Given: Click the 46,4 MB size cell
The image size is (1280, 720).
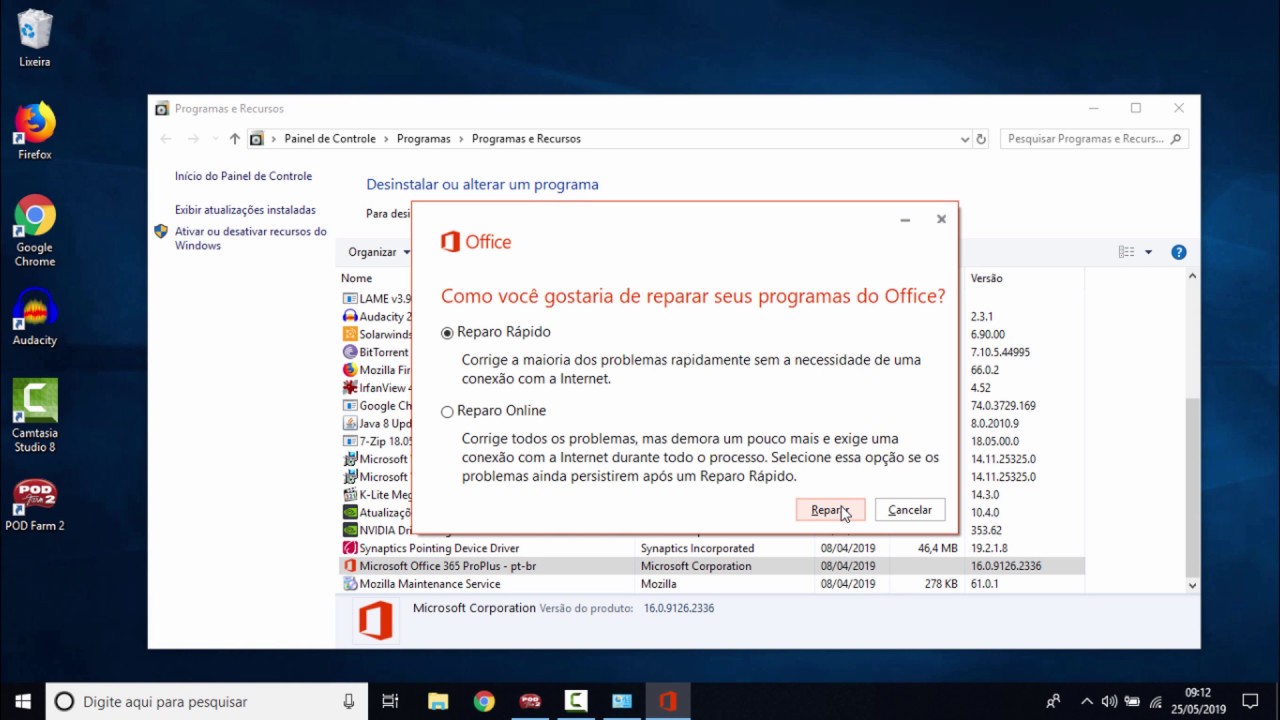Looking at the screenshot, I should [x=938, y=548].
